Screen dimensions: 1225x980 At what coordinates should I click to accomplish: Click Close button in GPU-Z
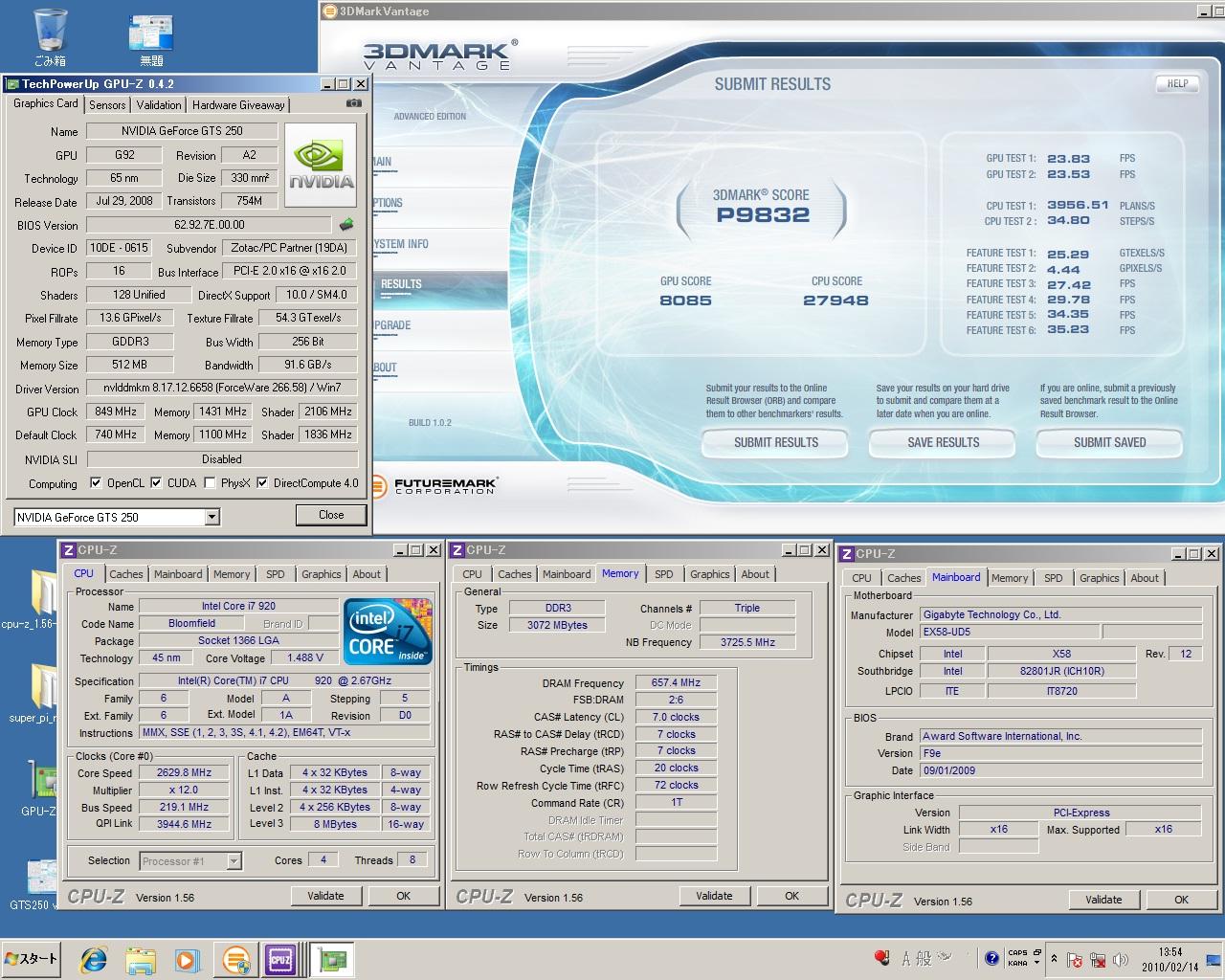click(331, 515)
